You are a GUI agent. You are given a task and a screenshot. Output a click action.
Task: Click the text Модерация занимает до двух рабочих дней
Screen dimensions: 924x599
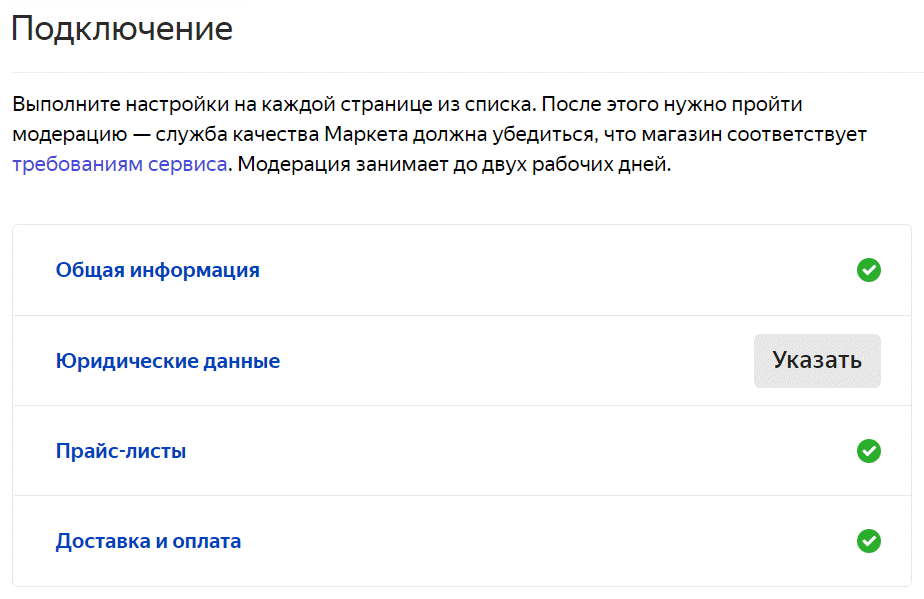pyautogui.click(x=454, y=164)
